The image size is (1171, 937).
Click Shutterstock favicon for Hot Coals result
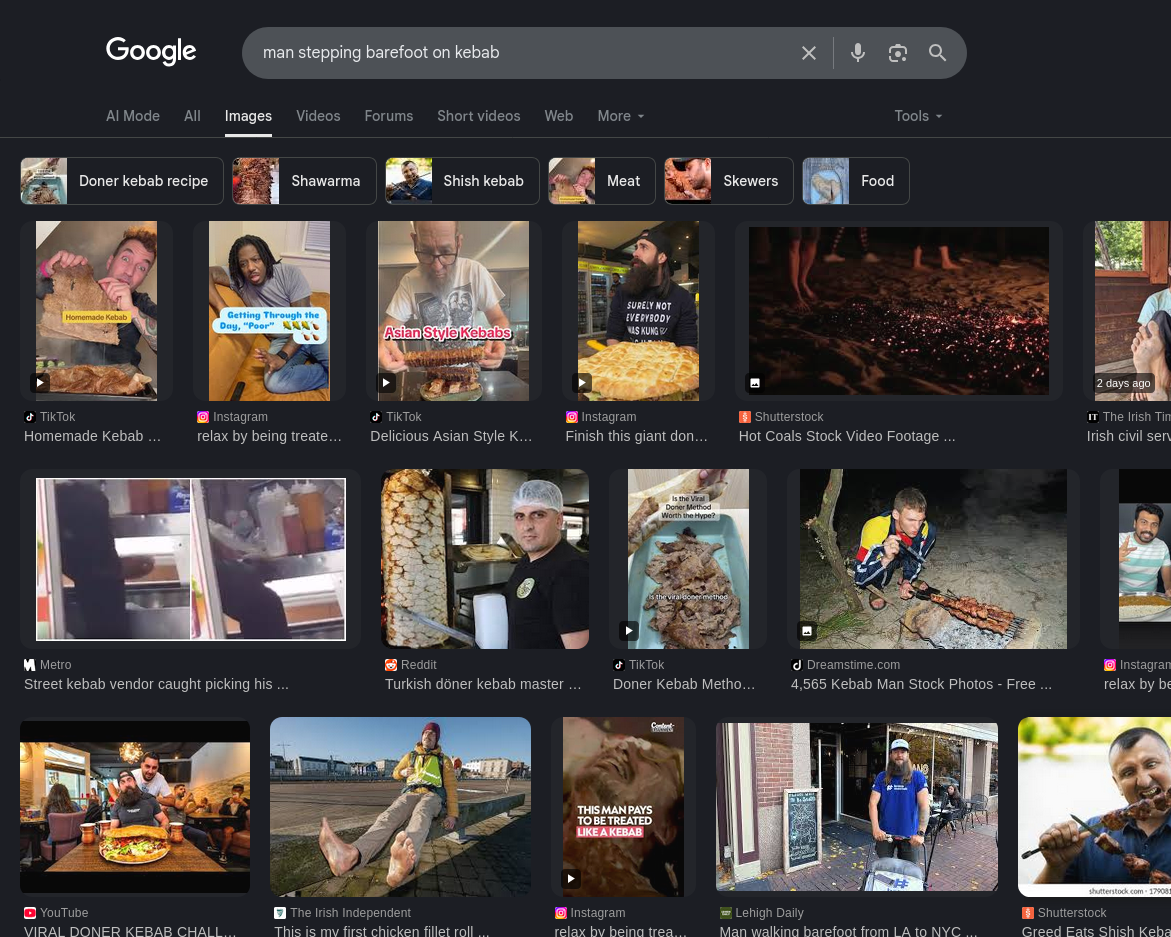click(x=745, y=417)
